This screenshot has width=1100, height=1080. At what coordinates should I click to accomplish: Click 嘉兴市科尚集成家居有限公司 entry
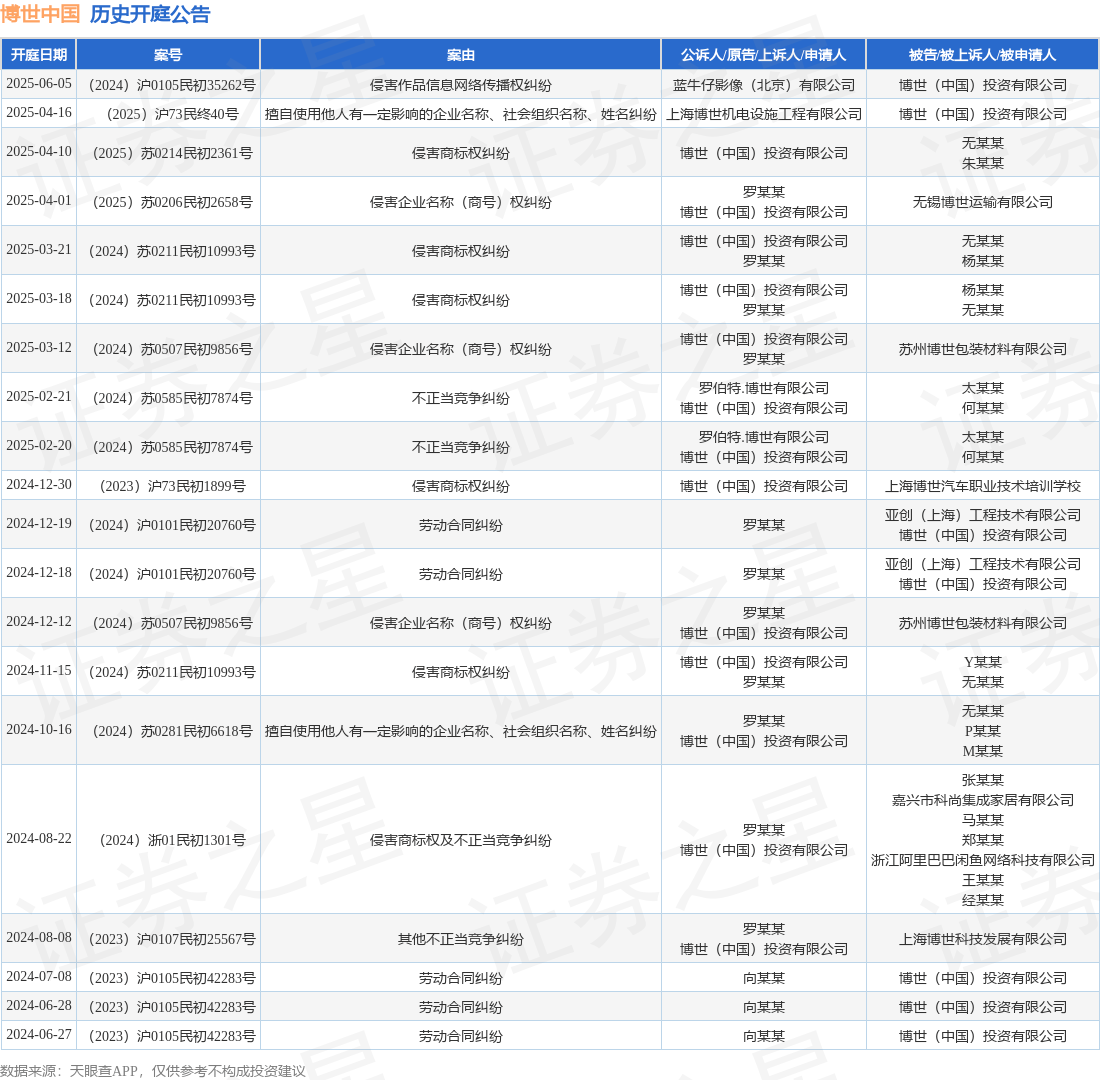coord(982,800)
